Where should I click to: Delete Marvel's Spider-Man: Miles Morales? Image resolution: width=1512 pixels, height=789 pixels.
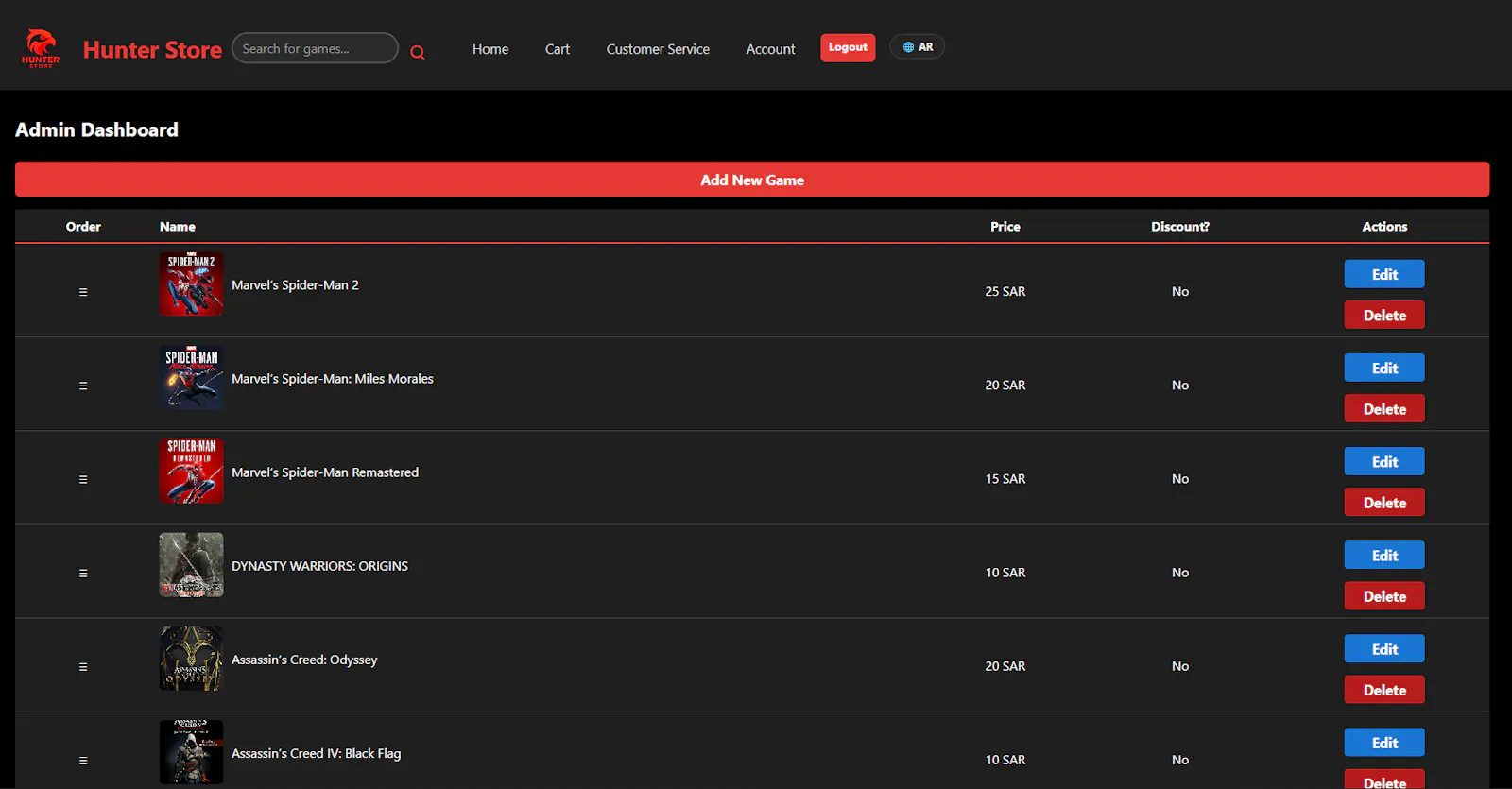tap(1384, 408)
